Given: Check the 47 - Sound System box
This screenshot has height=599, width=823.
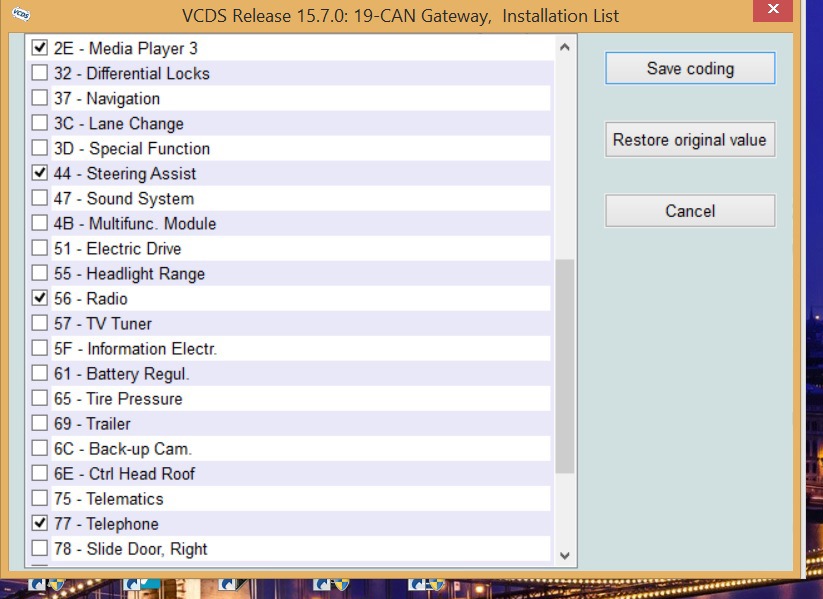Looking at the screenshot, I should (x=39, y=198).
